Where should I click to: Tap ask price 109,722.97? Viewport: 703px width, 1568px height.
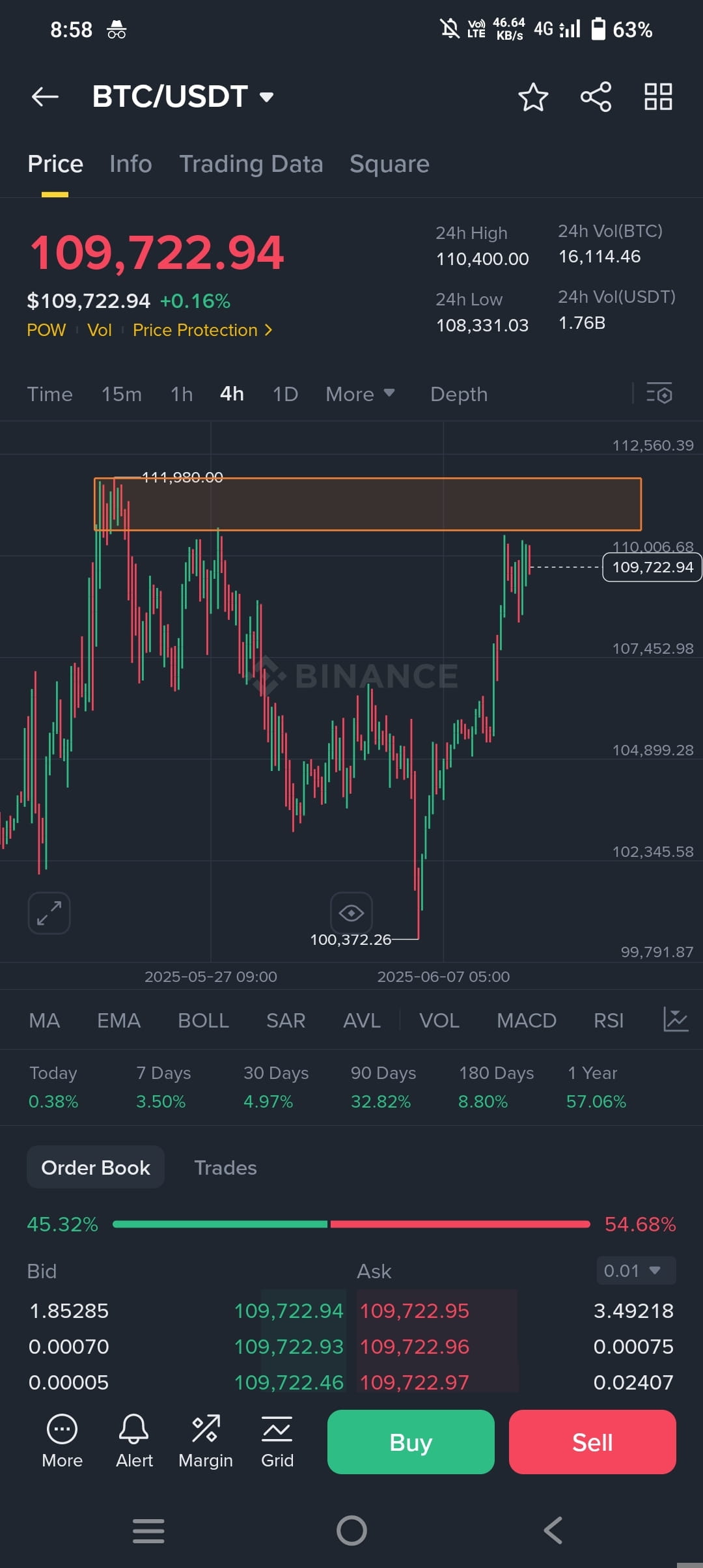pos(415,1382)
